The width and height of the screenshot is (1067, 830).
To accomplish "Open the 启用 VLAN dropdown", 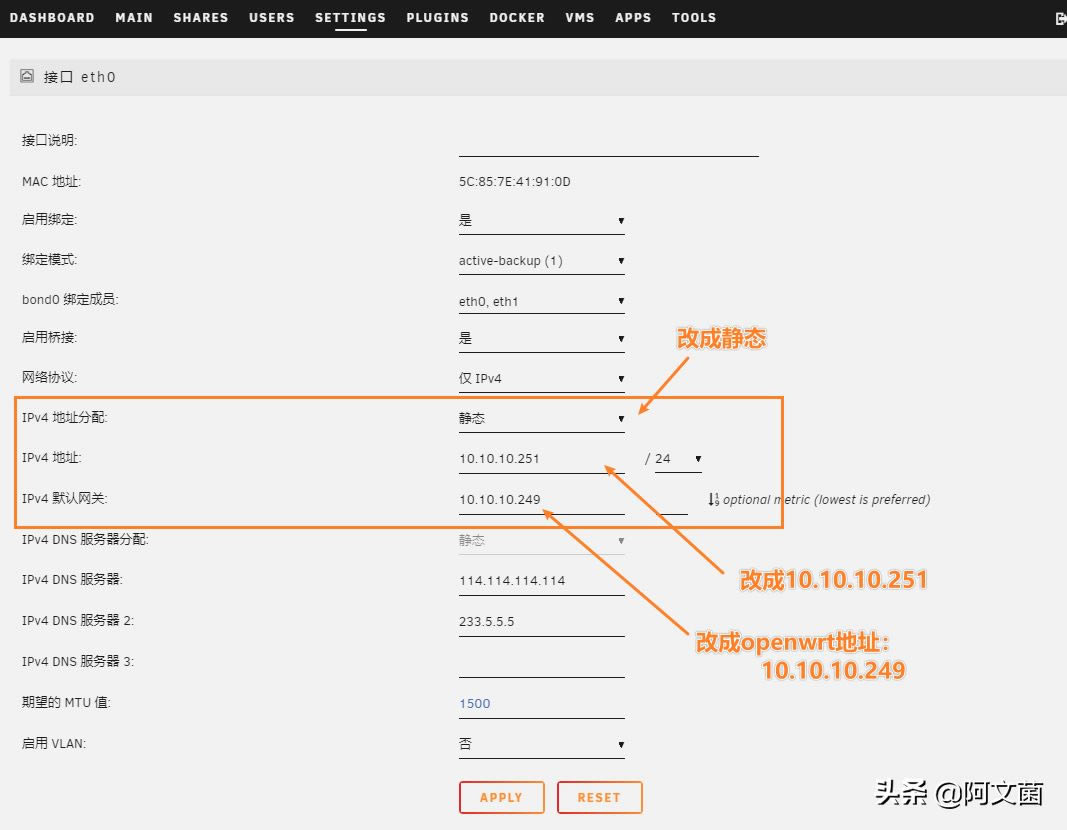I will pos(542,744).
